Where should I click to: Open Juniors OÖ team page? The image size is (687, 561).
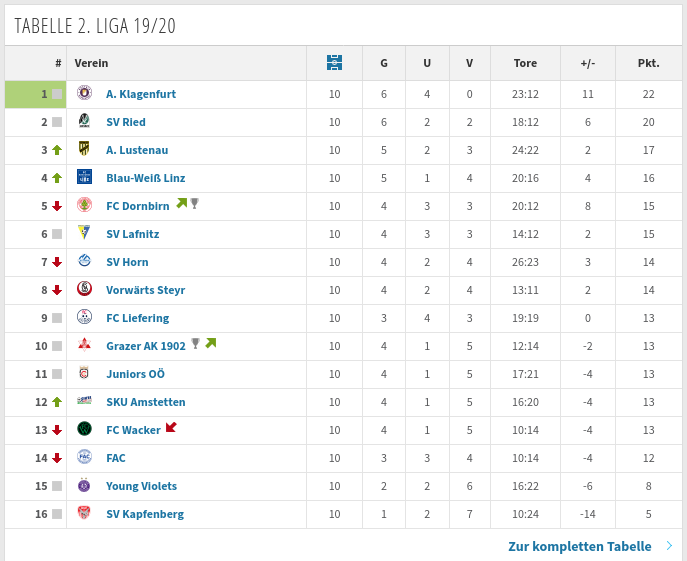(135, 374)
